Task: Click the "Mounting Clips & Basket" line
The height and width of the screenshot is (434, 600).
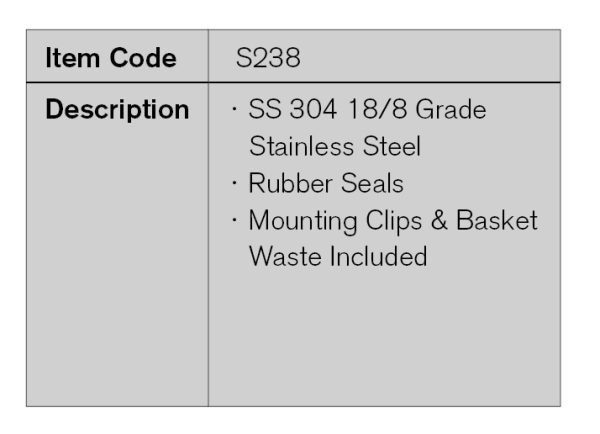Action: pos(392,220)
